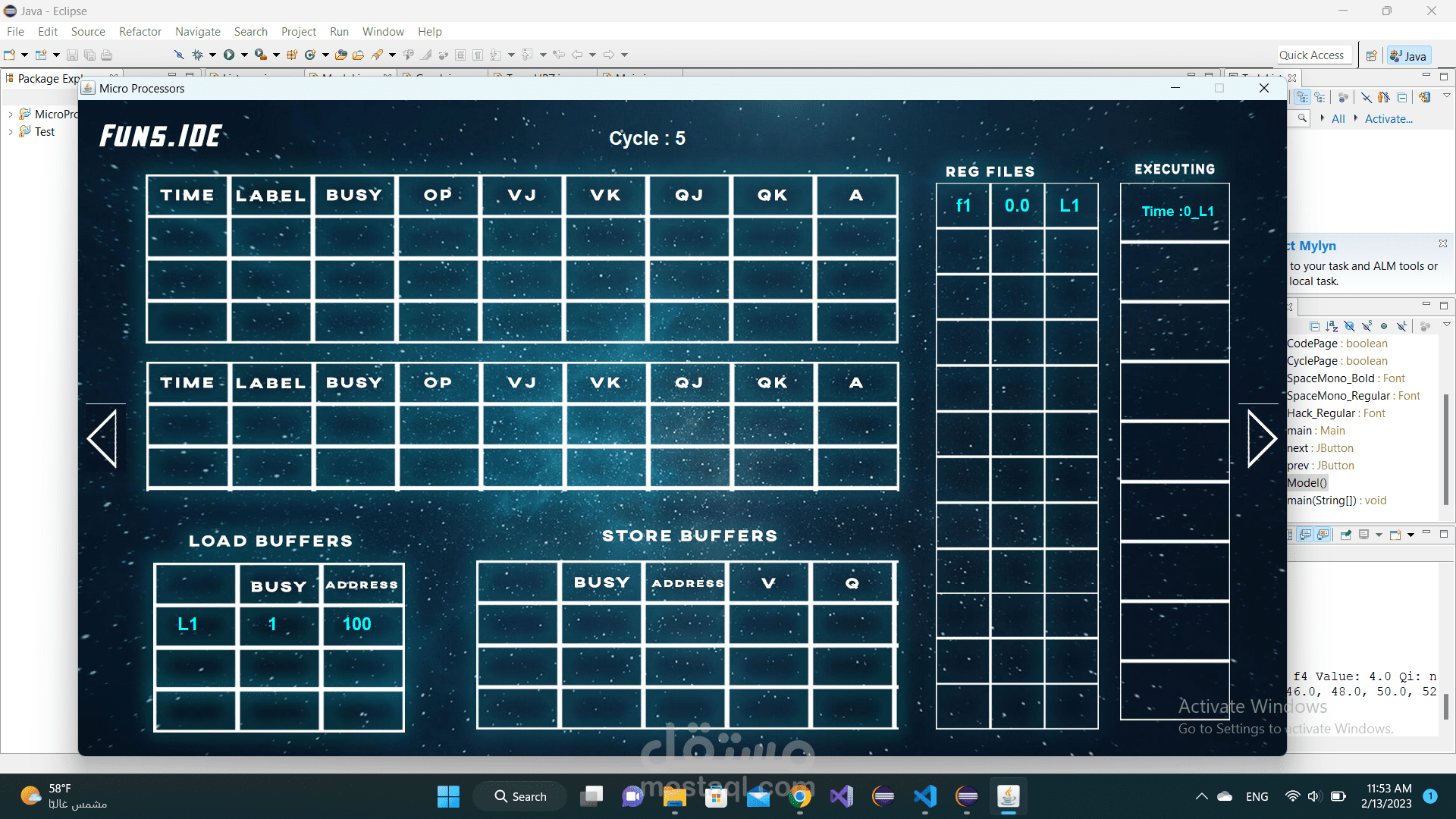The width and height of the screenshot is (1456, 819).
Task: Expand the MicroPro project tree node
Action: coord(11,115)
